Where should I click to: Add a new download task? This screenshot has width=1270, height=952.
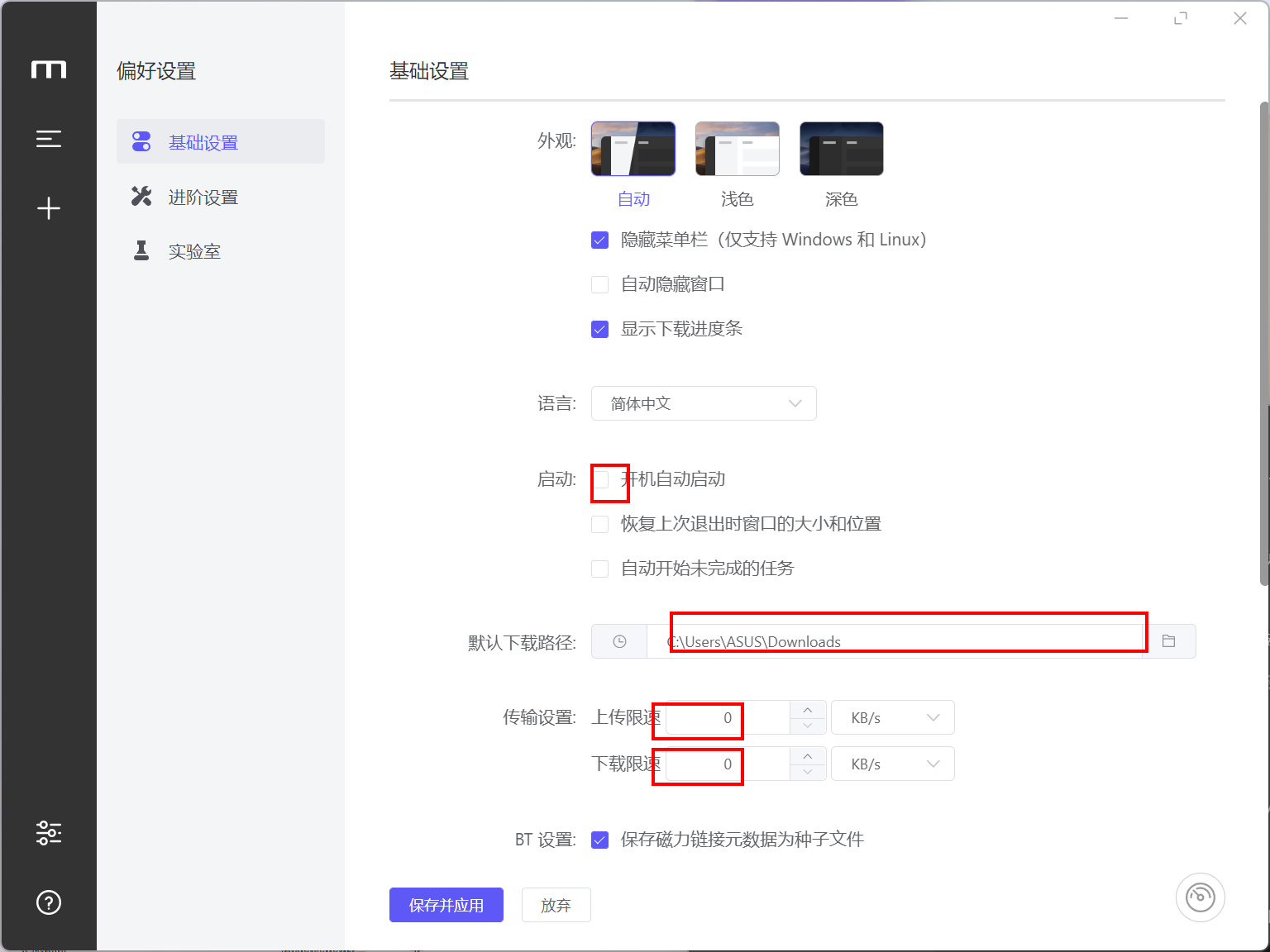[49, 208]
